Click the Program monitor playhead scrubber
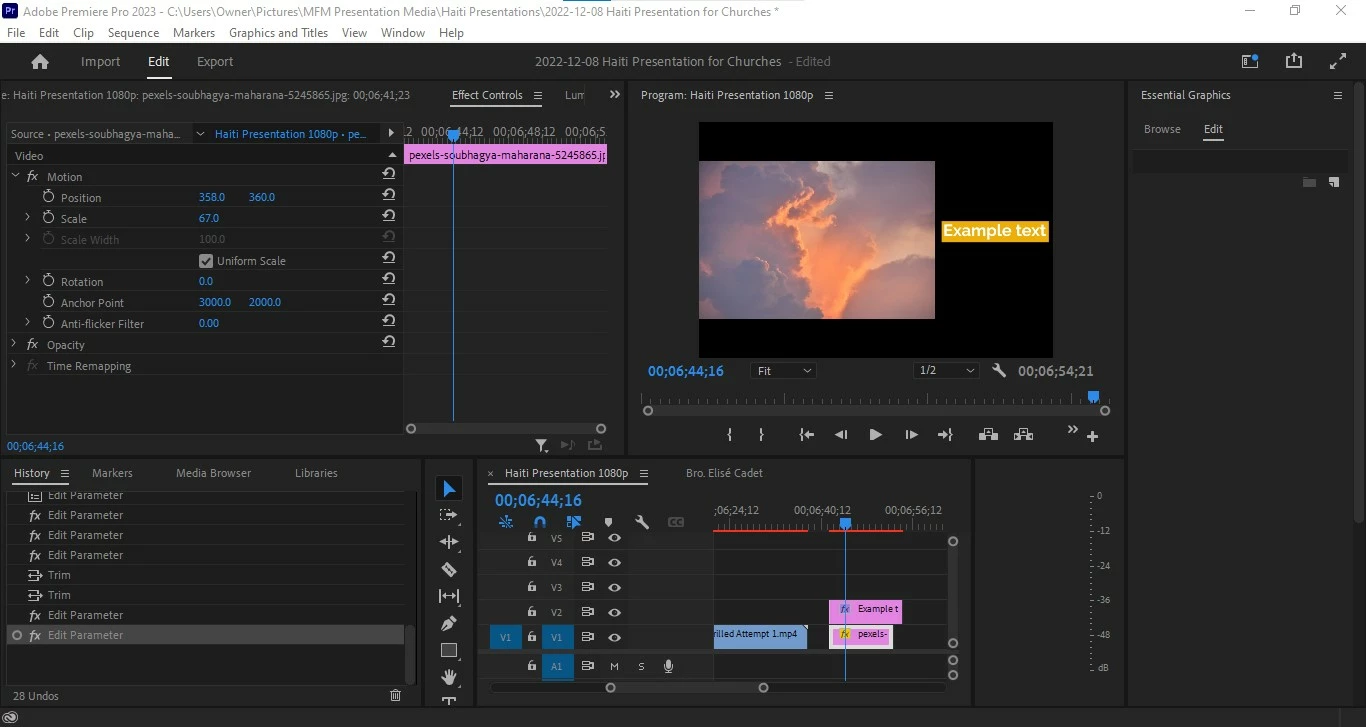This screenshot has height=727, width=1366. point(1093,397)
